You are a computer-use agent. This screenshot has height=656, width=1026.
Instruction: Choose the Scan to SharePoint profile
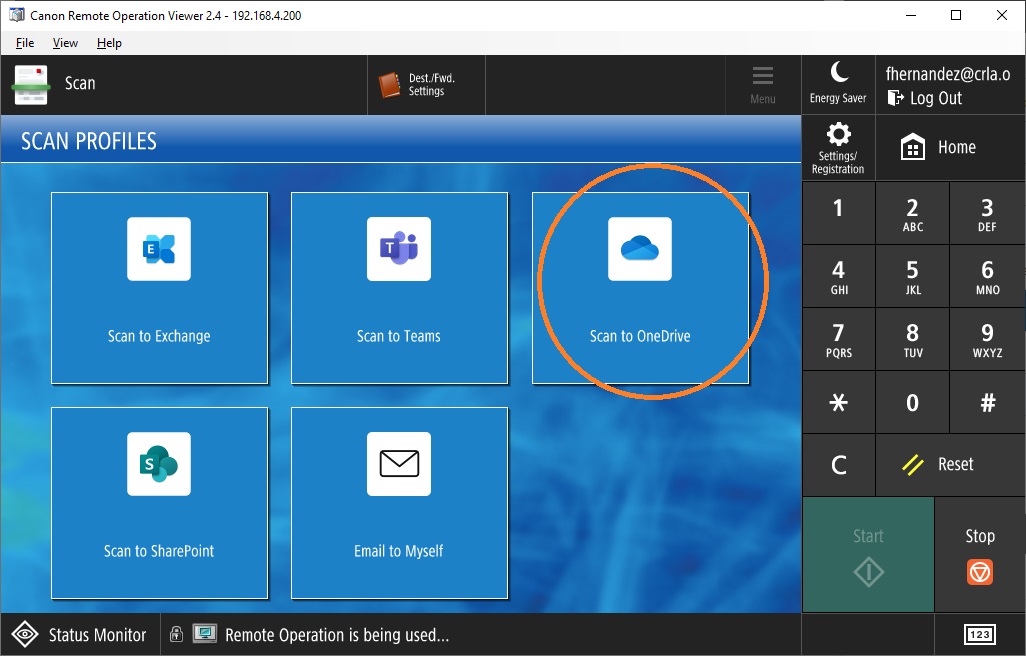click(x=160, y=503)
